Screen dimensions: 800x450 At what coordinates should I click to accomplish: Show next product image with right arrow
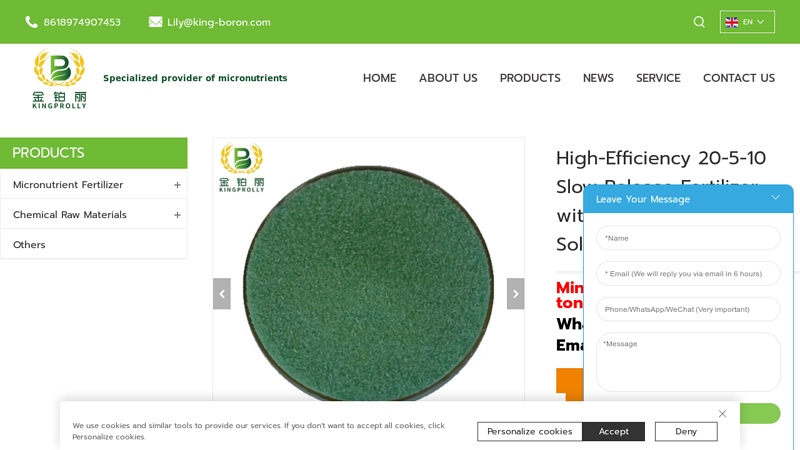pyautogui.click(x=515, y=293)
